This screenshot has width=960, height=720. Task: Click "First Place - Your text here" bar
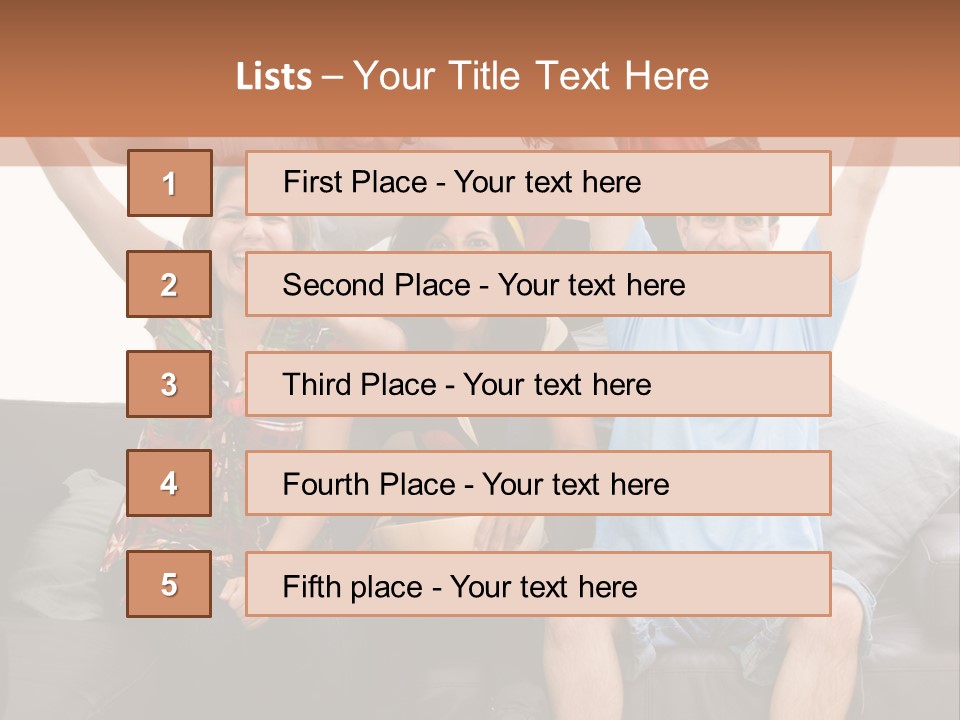538,183
